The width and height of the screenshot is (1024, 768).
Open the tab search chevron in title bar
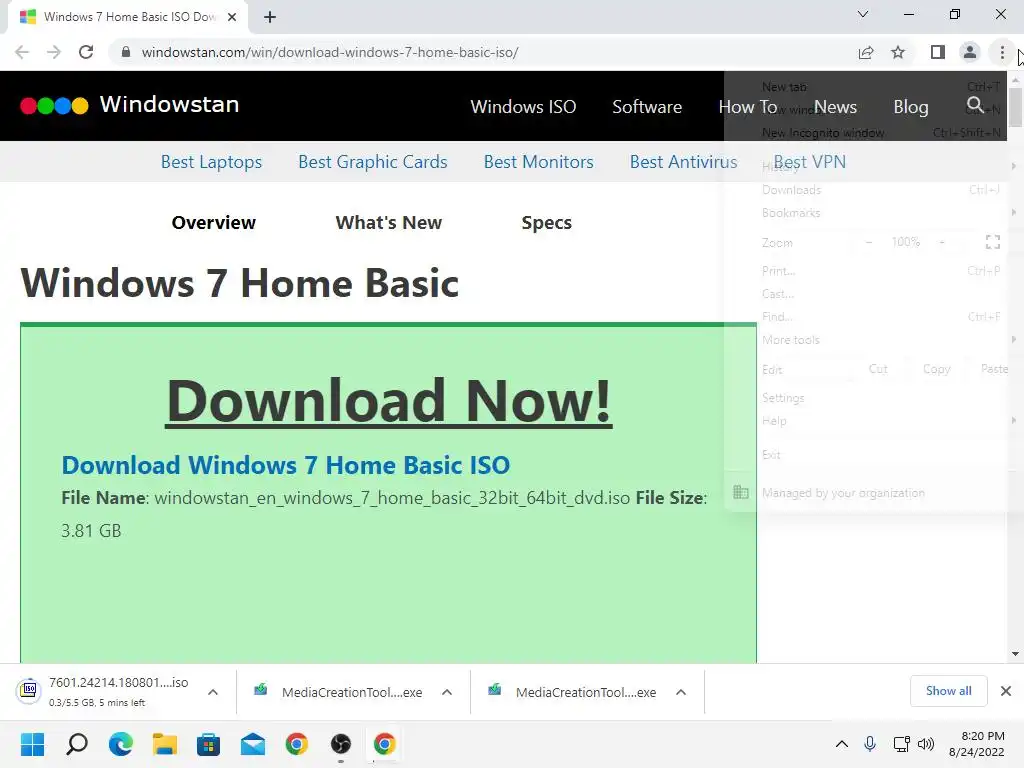click(x=863, y=14)
